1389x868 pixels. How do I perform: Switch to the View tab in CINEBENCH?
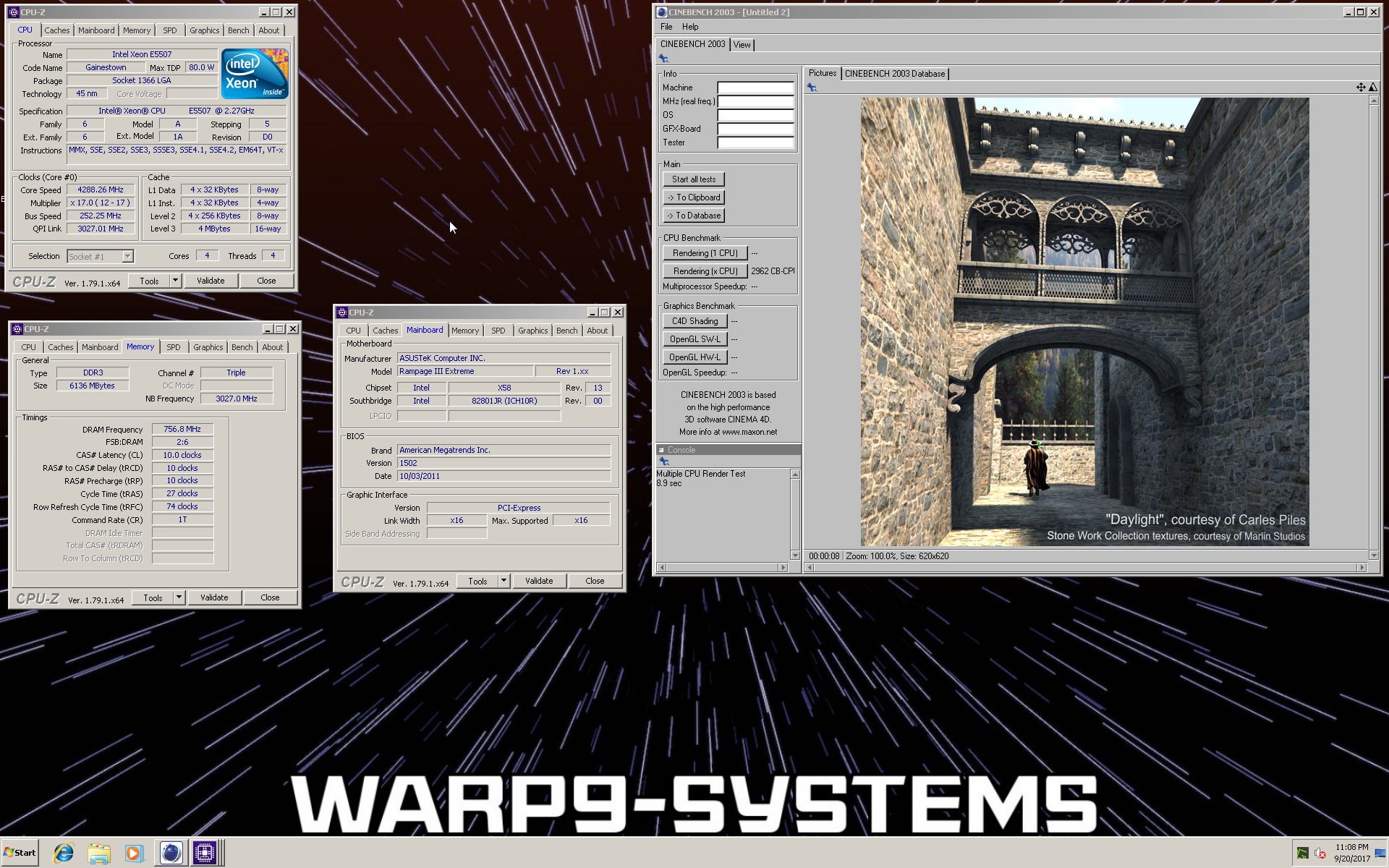(x=742, y=45)
